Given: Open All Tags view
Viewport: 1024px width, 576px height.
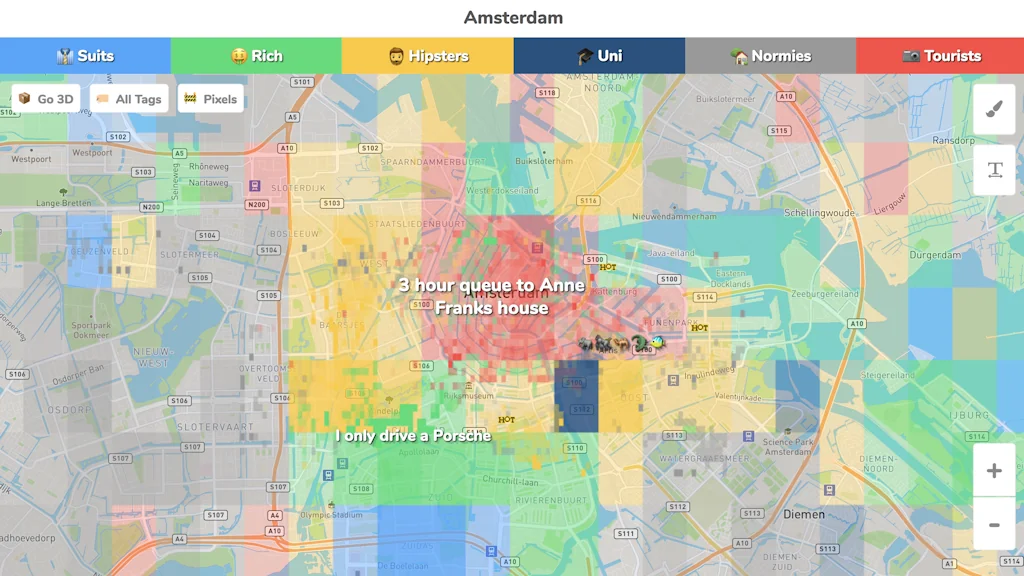Looking at the screenshot, I should point(129,98).
